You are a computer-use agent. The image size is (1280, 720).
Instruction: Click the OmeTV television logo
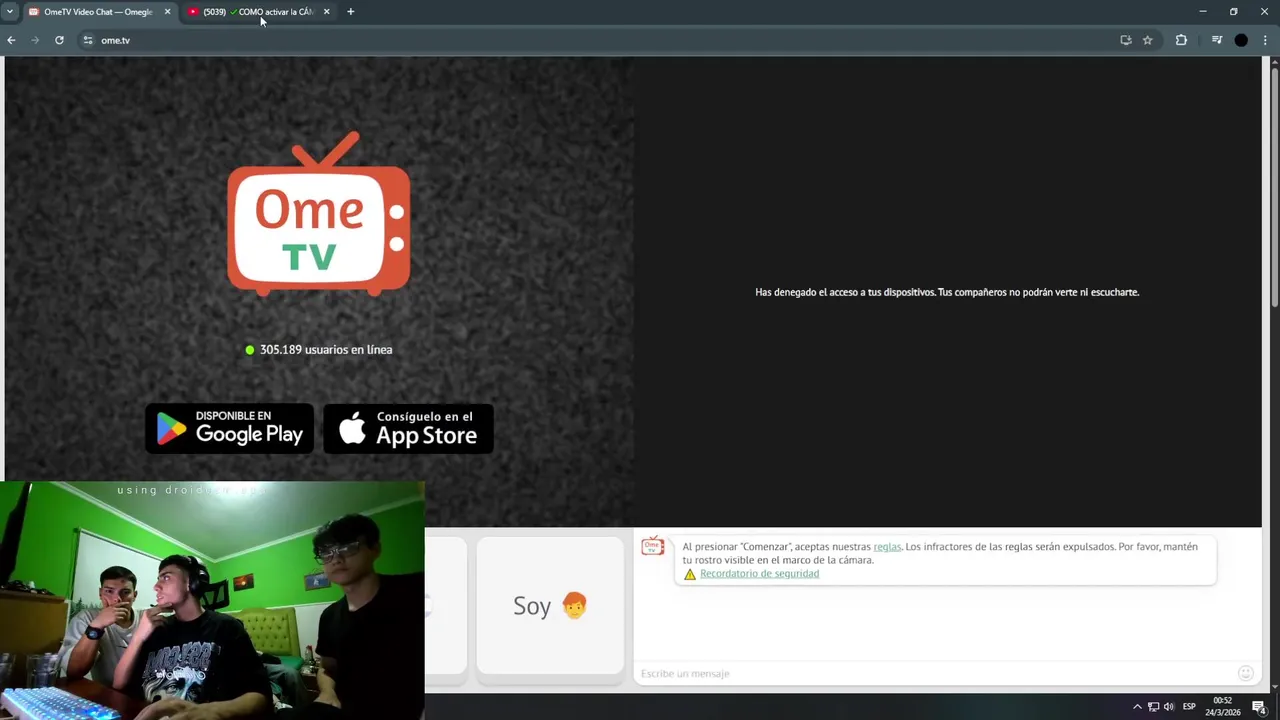coord(318,214)
